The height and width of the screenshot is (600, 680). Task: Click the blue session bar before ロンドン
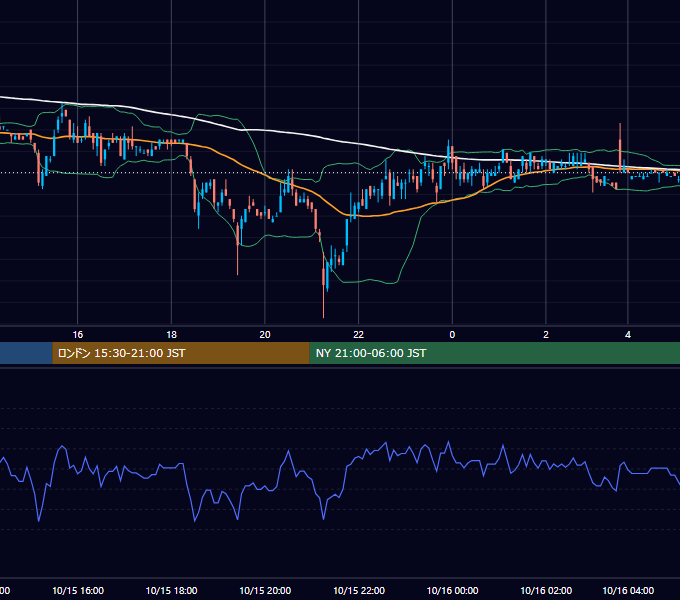[x=26, y=353]
